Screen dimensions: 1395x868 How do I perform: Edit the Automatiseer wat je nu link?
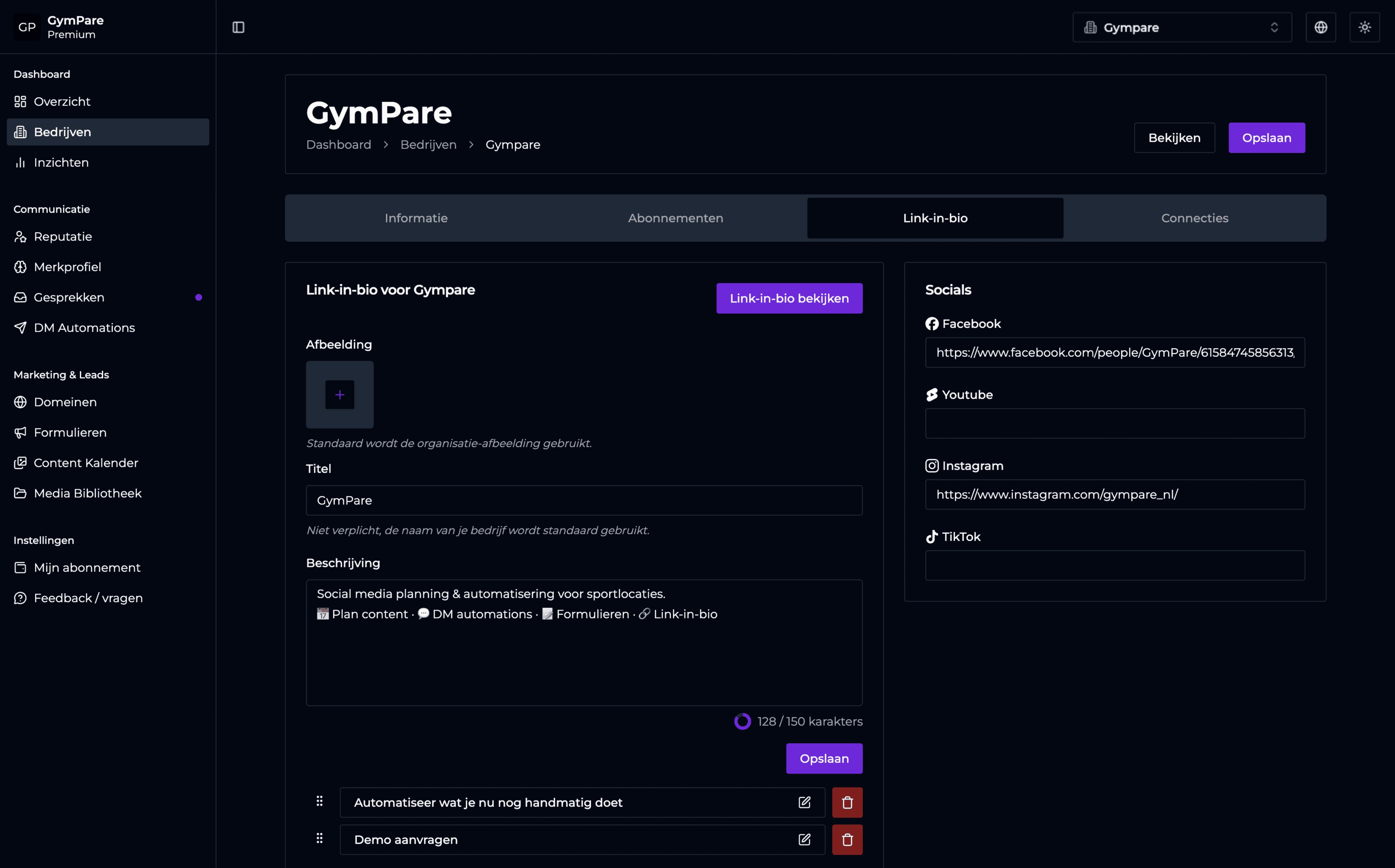pyautogui.click(x=804, y=803)
